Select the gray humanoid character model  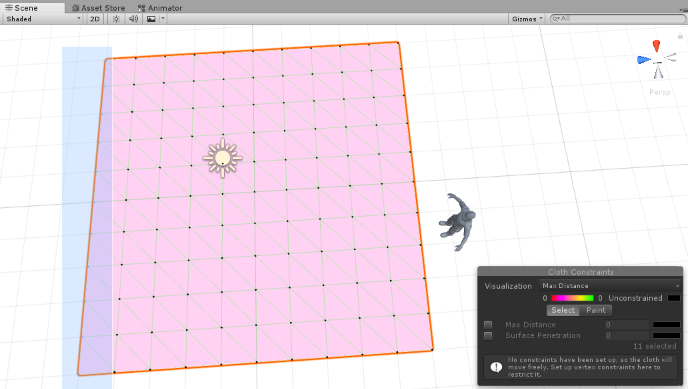click(457, 222)
